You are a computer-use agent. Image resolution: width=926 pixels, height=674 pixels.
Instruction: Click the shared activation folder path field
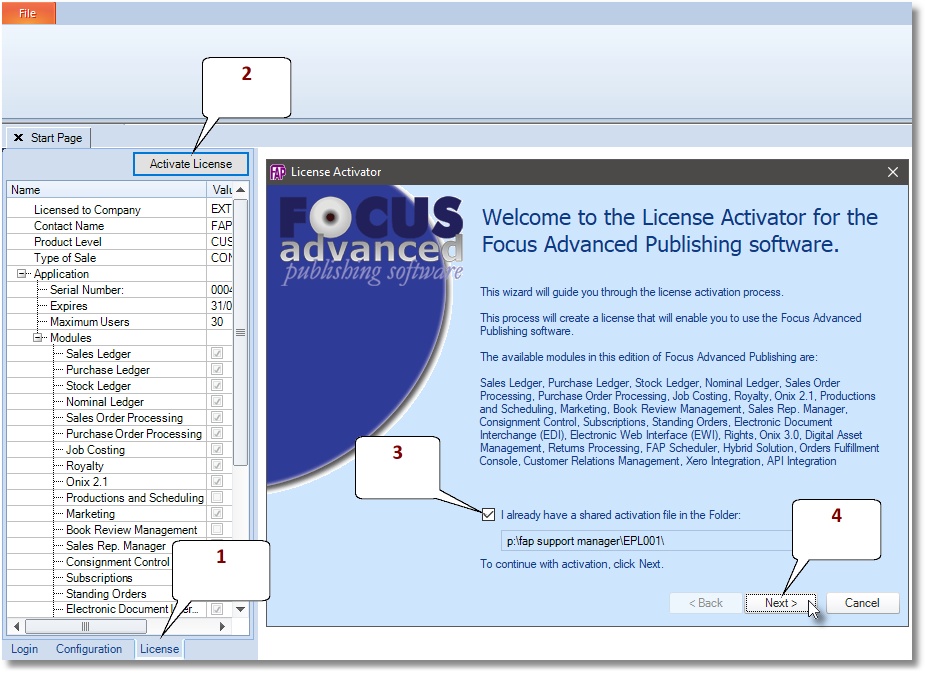pyautogui.click(x=647, y=540)
